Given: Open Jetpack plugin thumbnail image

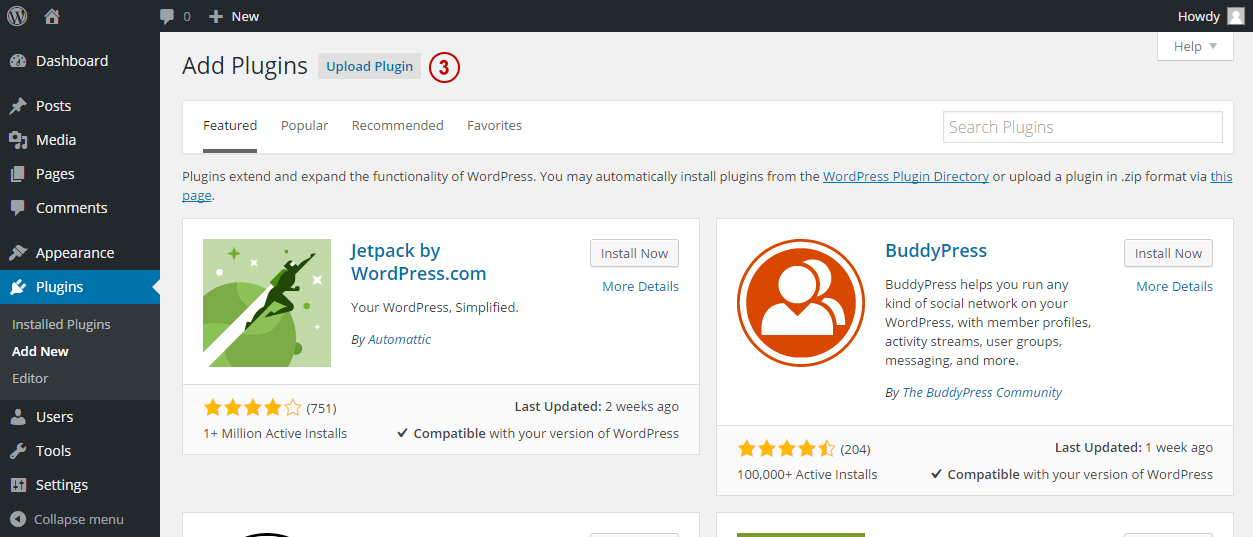Looking at the screenshot, I should coord(267,303).
